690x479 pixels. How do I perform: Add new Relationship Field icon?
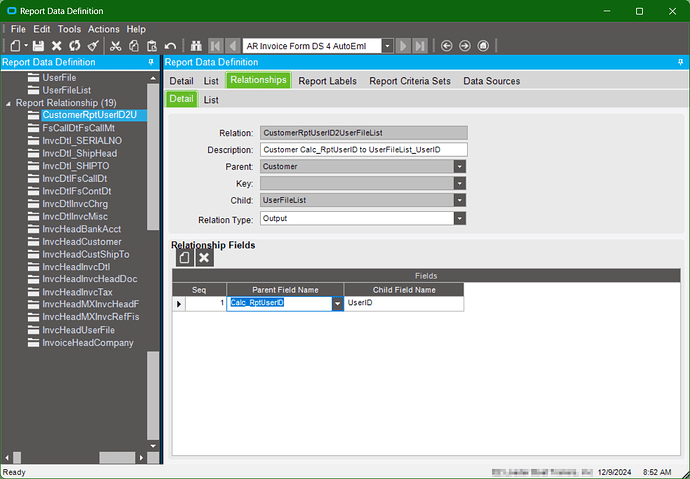point(185,258)
